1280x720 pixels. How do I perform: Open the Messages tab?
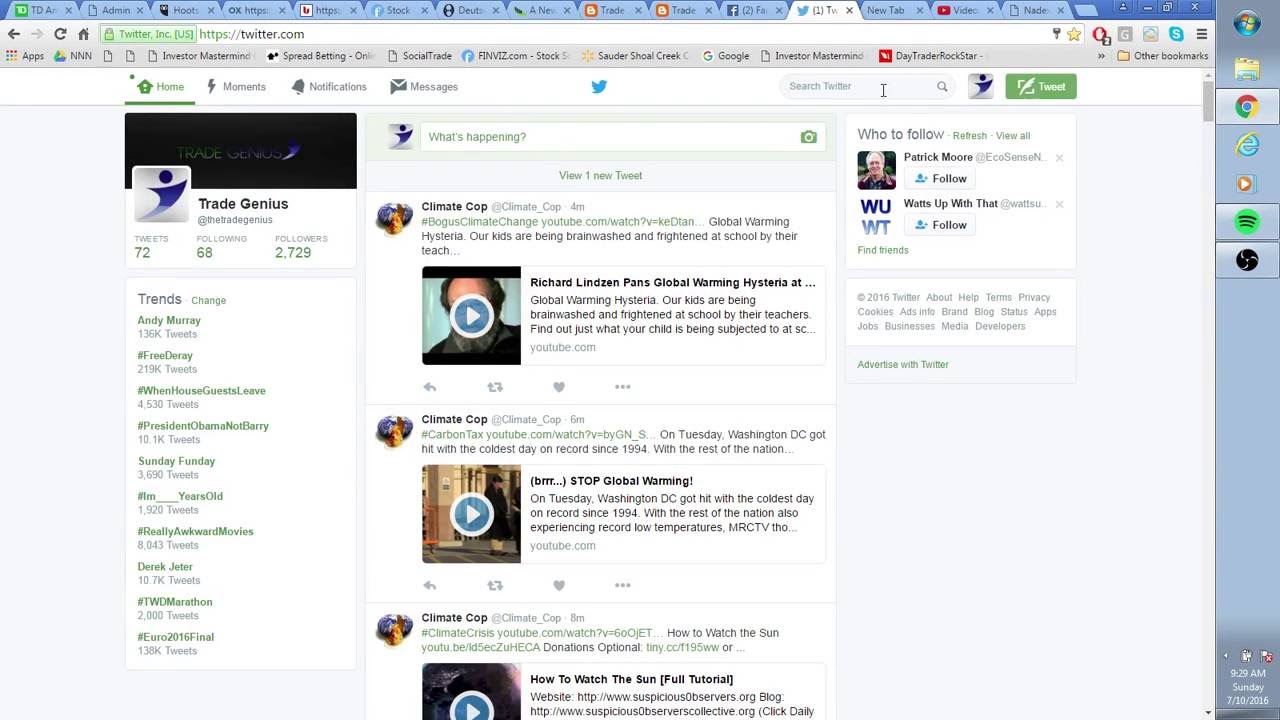(x=424, y=87)
